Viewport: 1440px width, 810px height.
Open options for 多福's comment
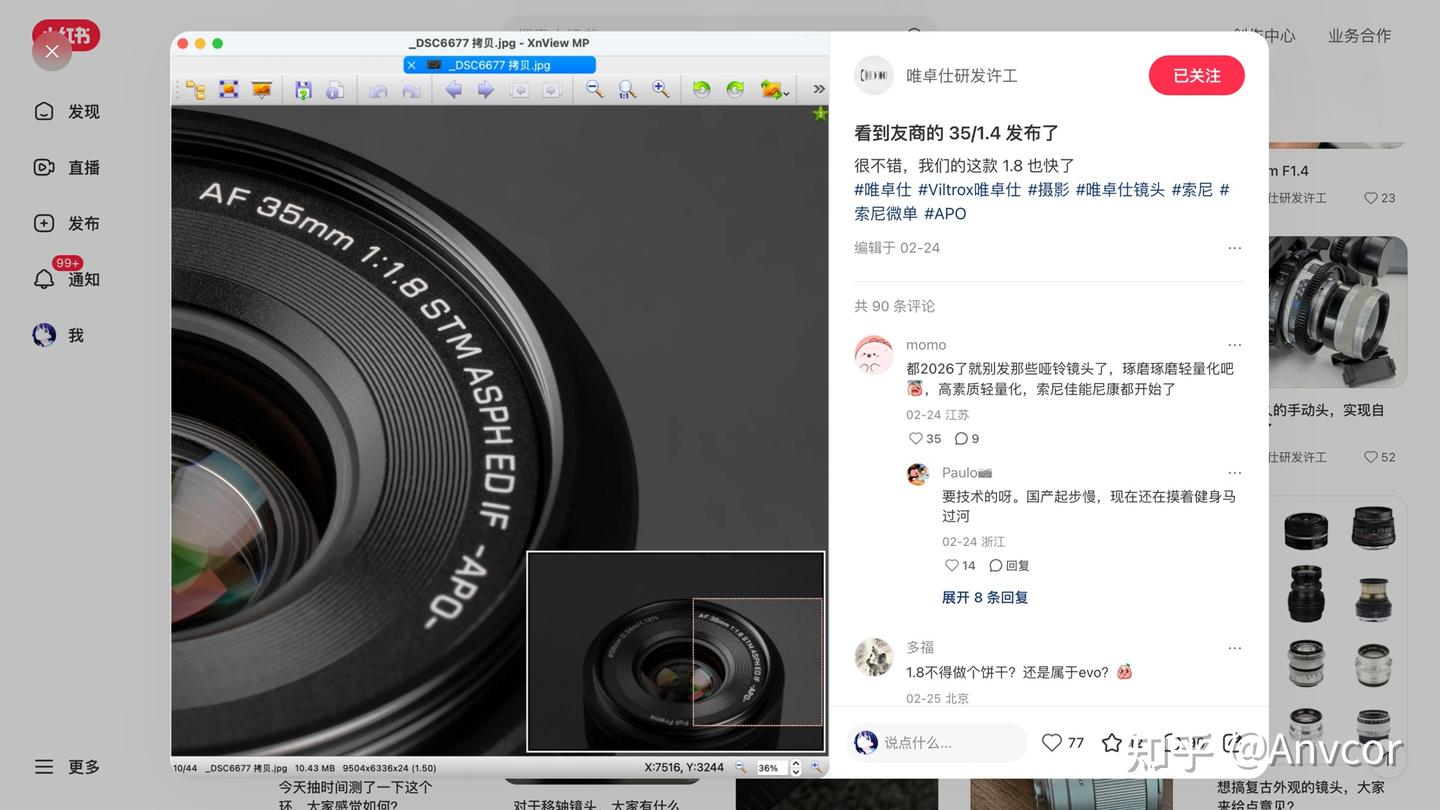(x=1235, y=648)
